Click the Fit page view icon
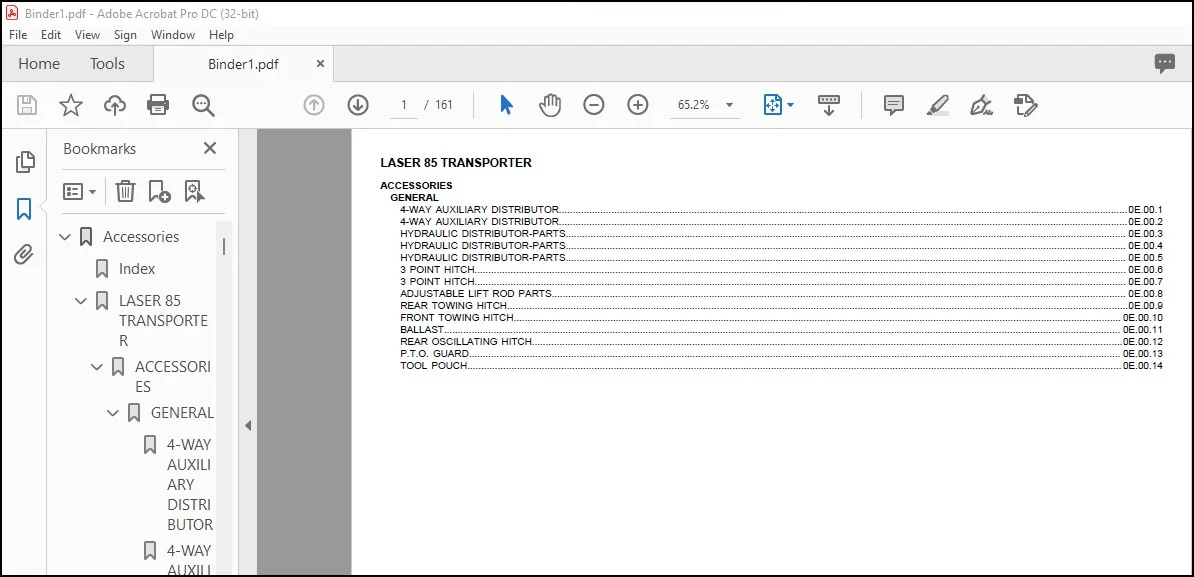This screenshot has height=577, width=1194. tap(773, 105)
